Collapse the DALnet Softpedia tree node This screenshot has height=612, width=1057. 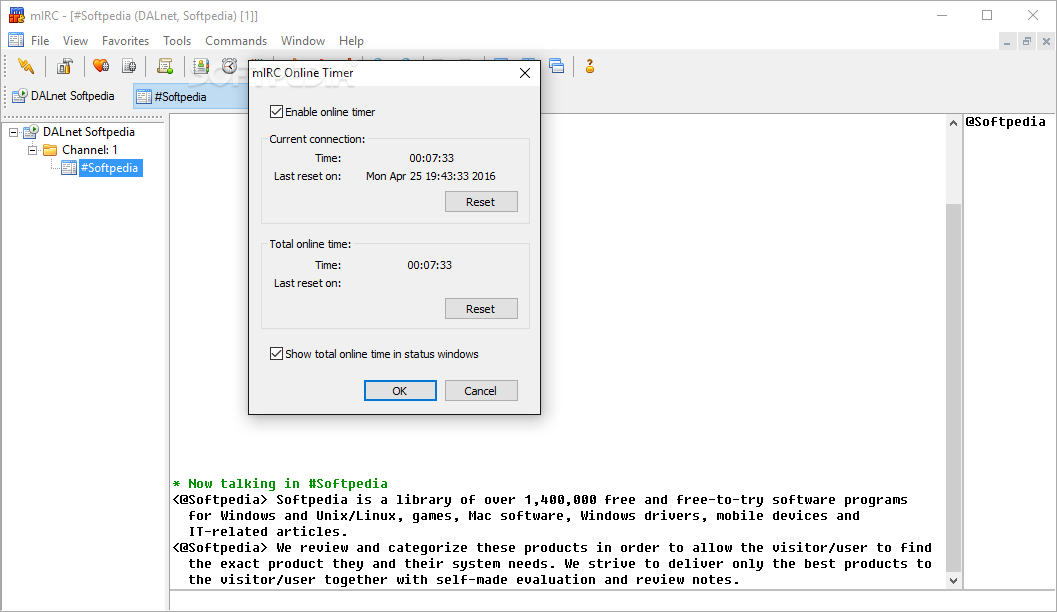tap(13, 132)
